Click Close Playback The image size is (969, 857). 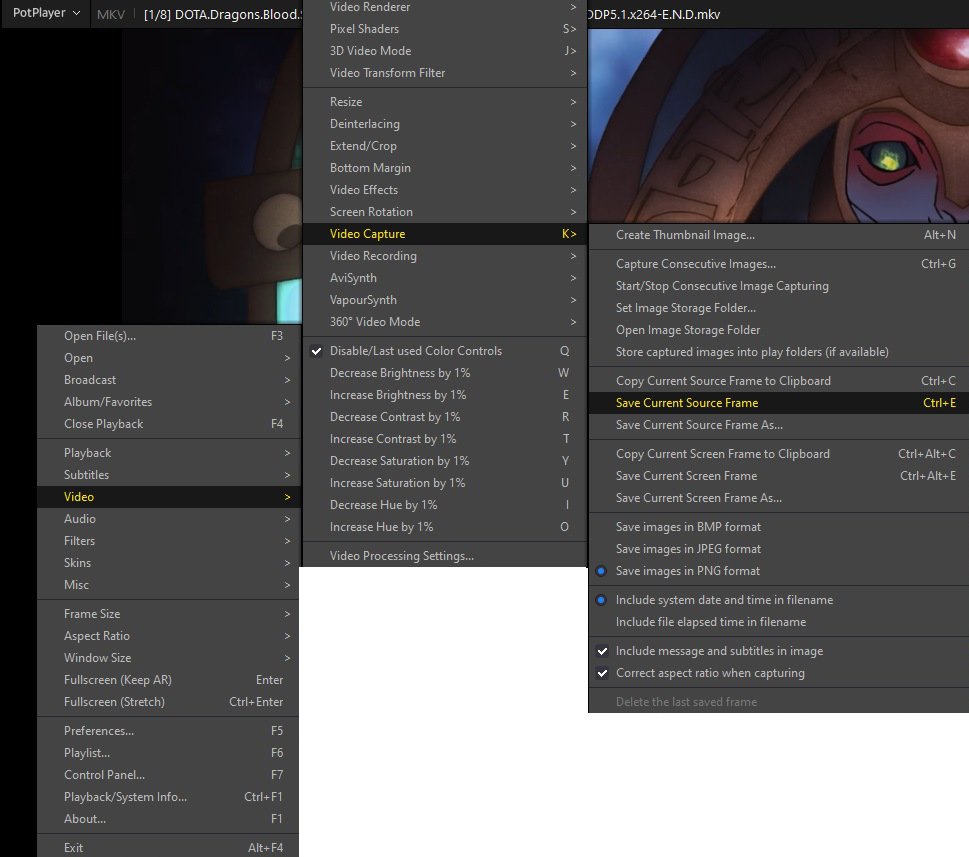[168, 424]
